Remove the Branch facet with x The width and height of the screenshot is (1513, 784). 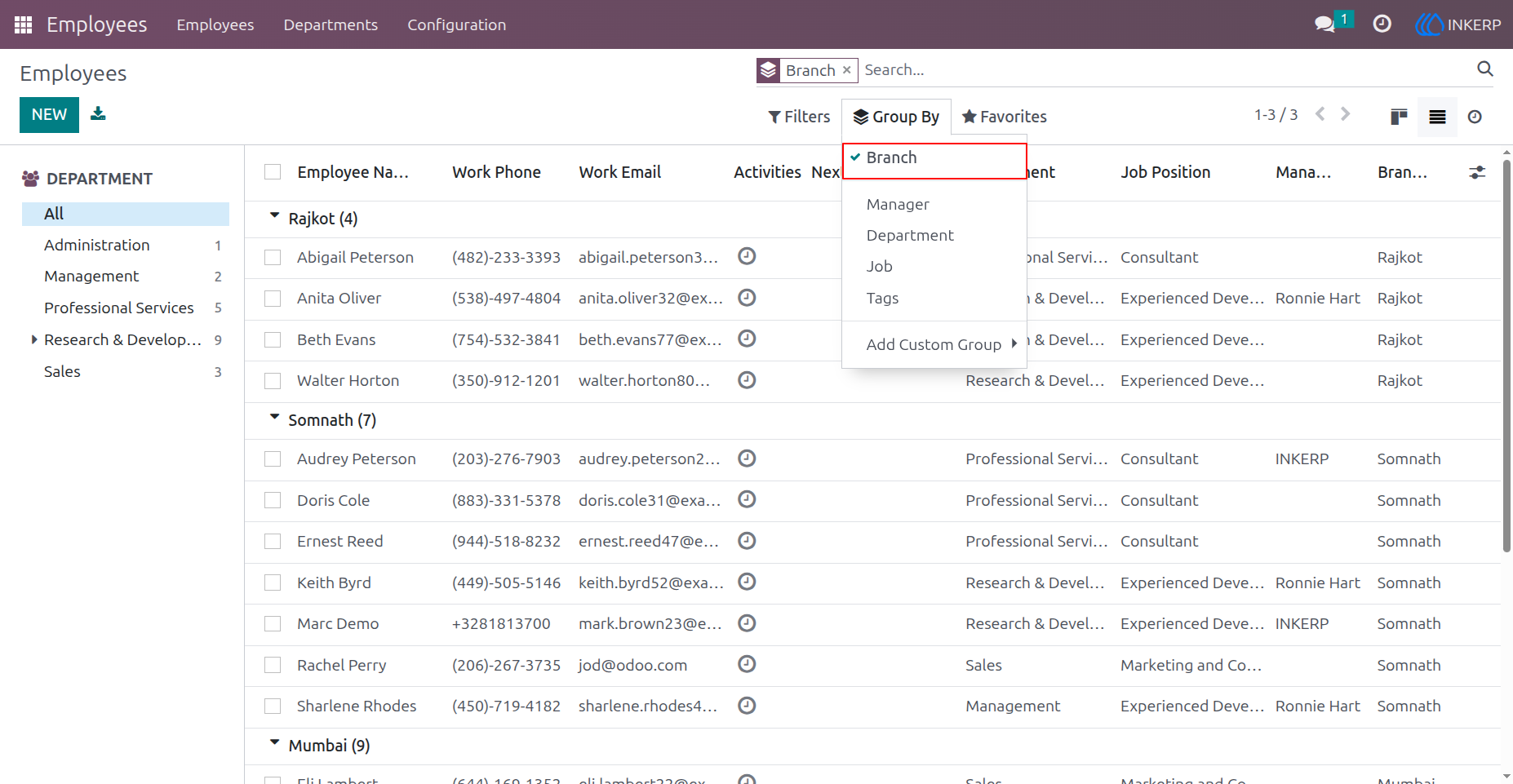pyautogui.click(x=846, y=70)
